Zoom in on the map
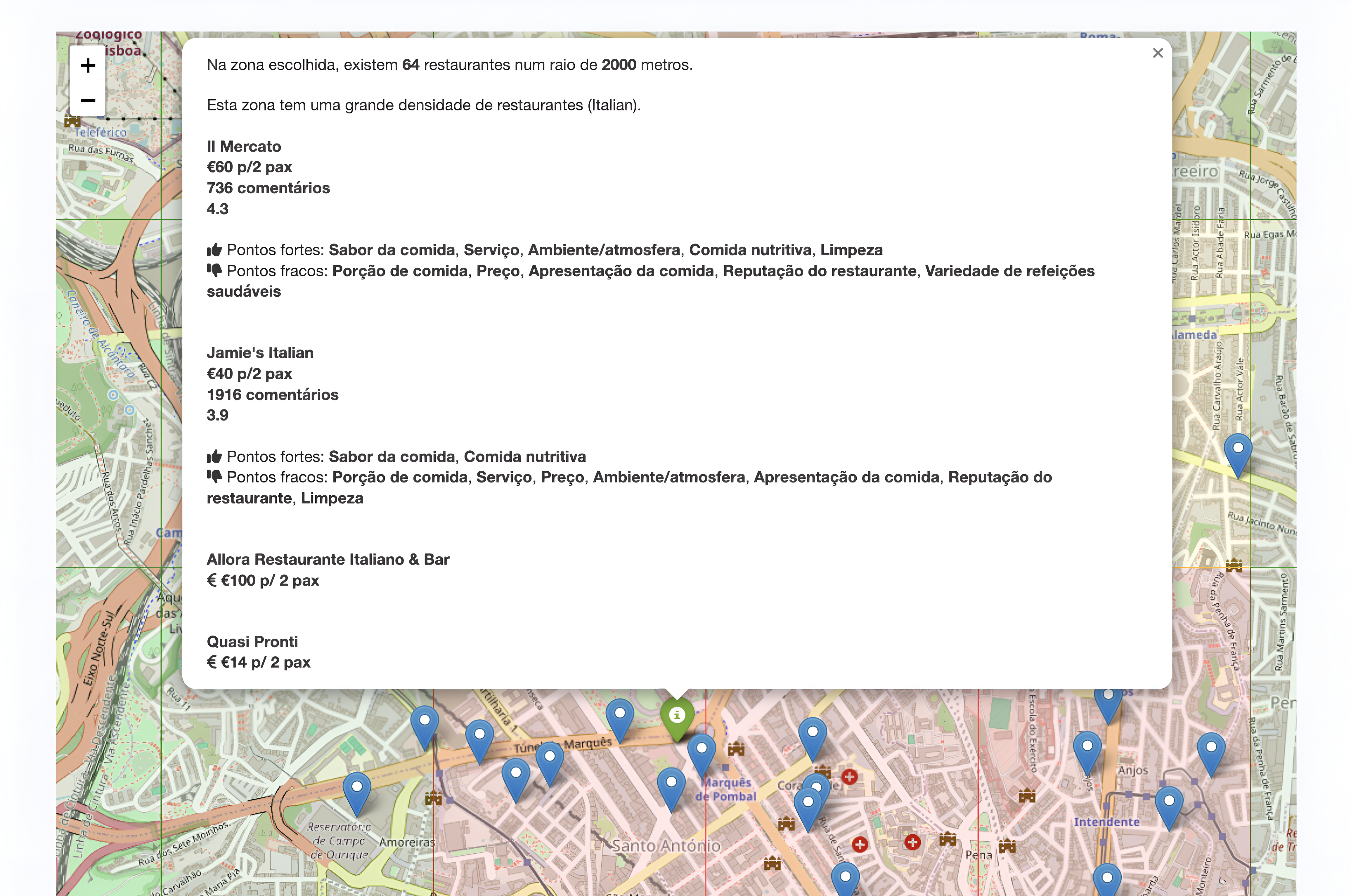 (x=87, y=65)
